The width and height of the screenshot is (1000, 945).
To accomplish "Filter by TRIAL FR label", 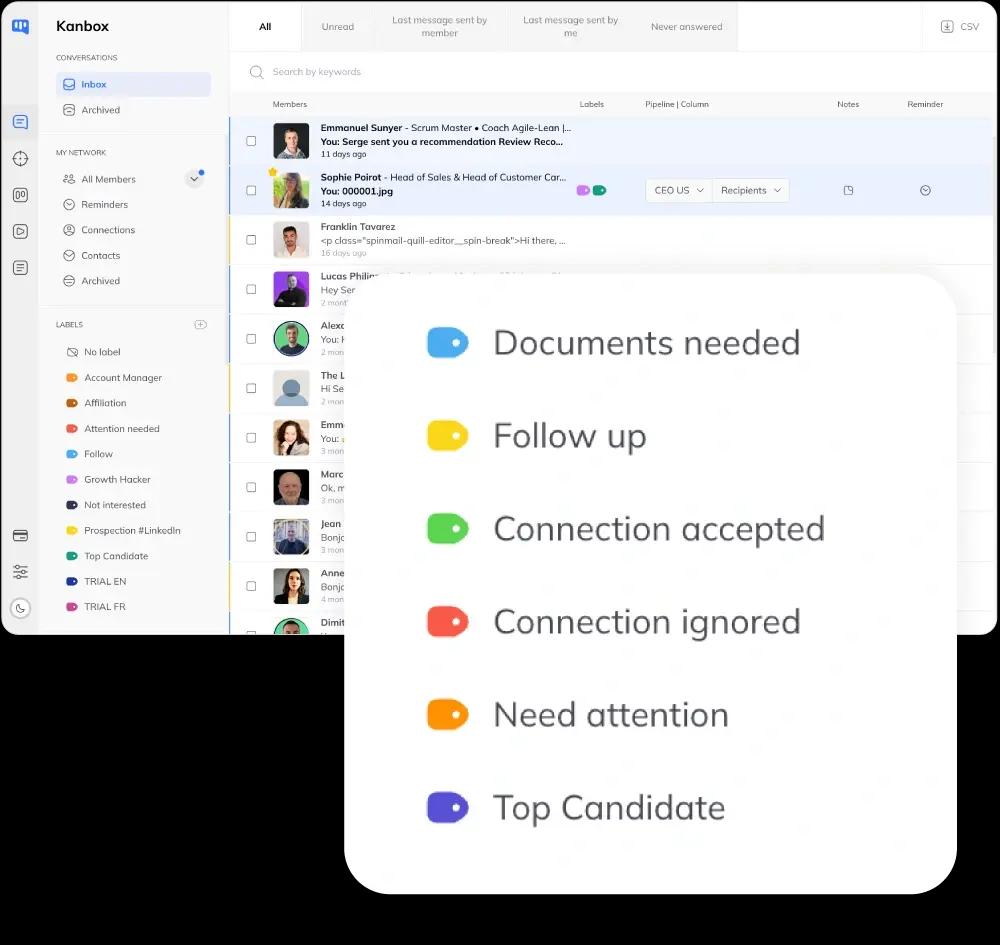I will pyautogui.click(x=105, y=606).
